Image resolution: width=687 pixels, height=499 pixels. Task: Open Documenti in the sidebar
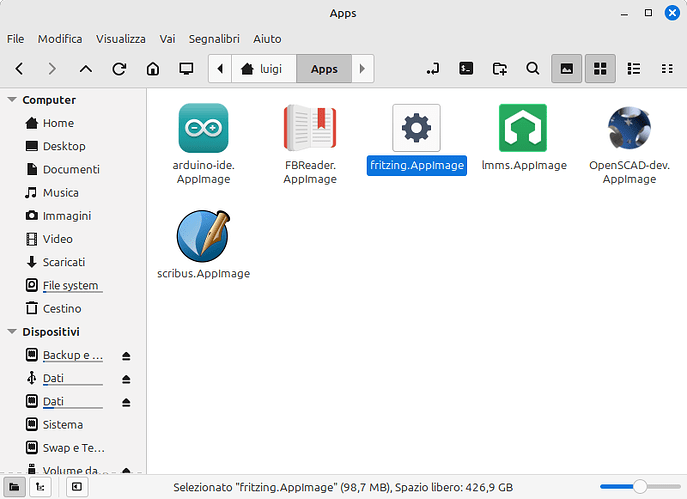(x=73, y=170)
